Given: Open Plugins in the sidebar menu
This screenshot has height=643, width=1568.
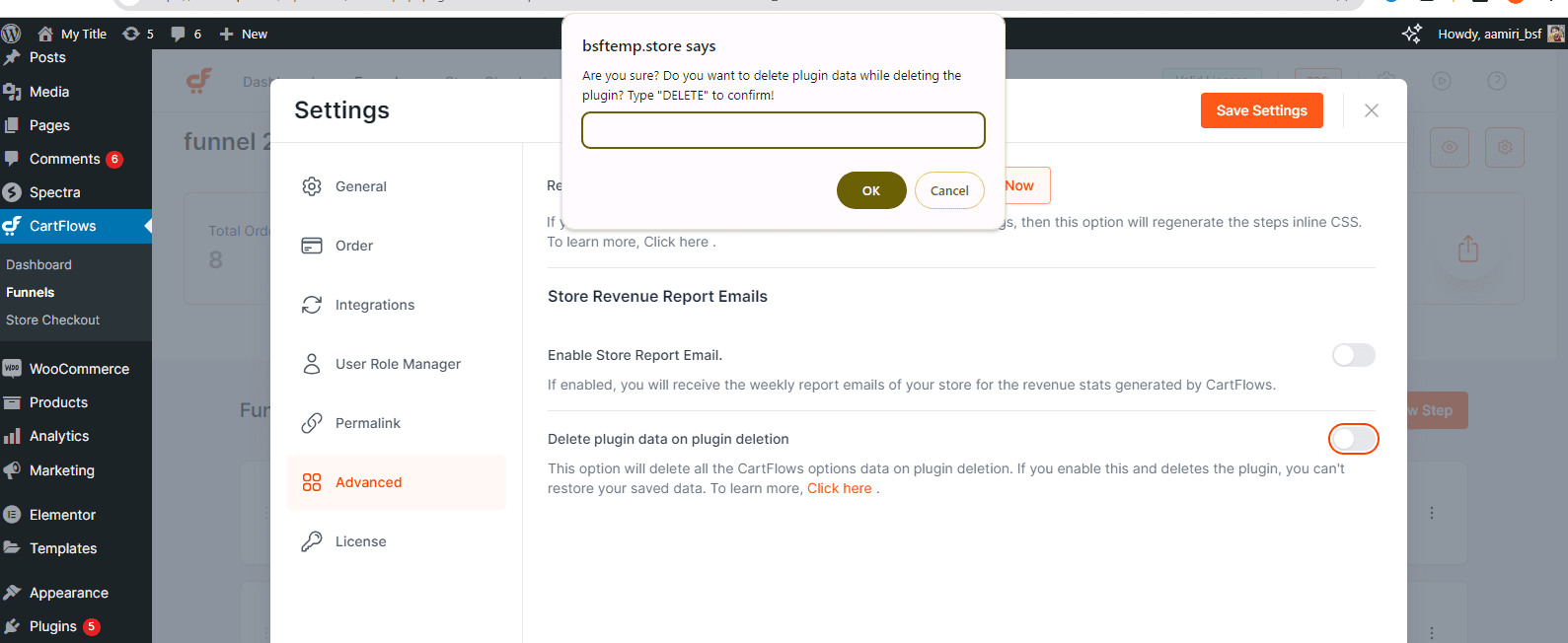Looking at the screenshot, I should (52, 626).
